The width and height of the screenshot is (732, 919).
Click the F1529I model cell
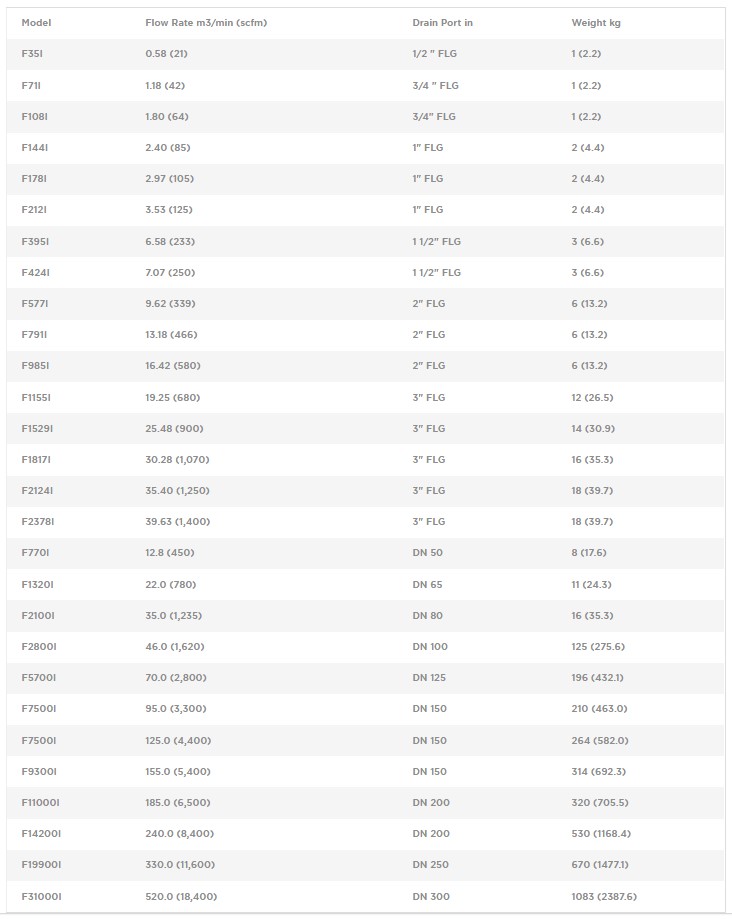pos(37,429)
